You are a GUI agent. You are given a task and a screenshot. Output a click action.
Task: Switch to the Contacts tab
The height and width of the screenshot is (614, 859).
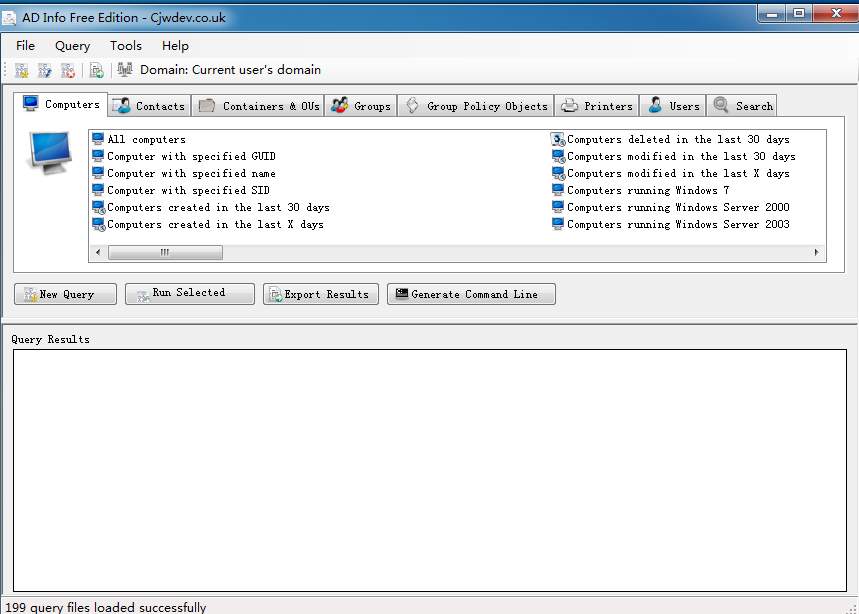tap(149, 106)
